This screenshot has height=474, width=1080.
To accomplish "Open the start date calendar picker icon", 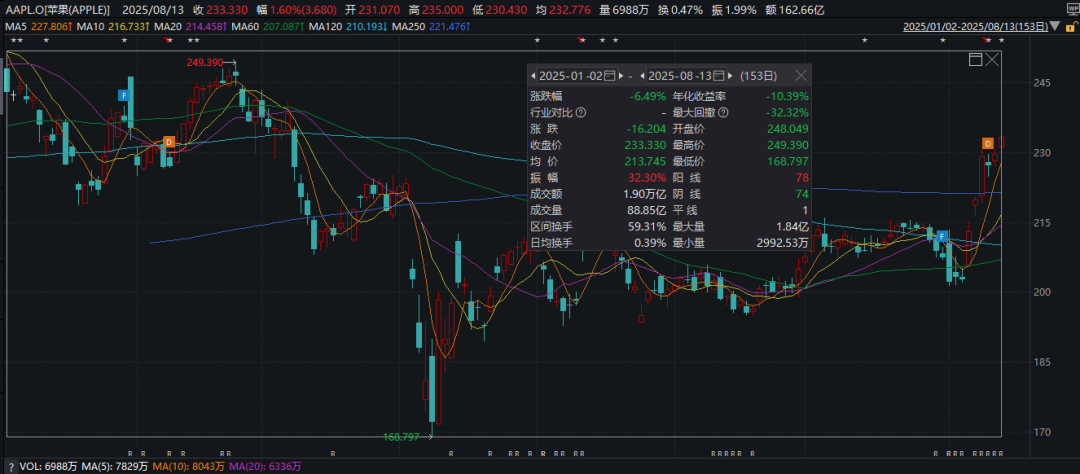I will [609, 76].
